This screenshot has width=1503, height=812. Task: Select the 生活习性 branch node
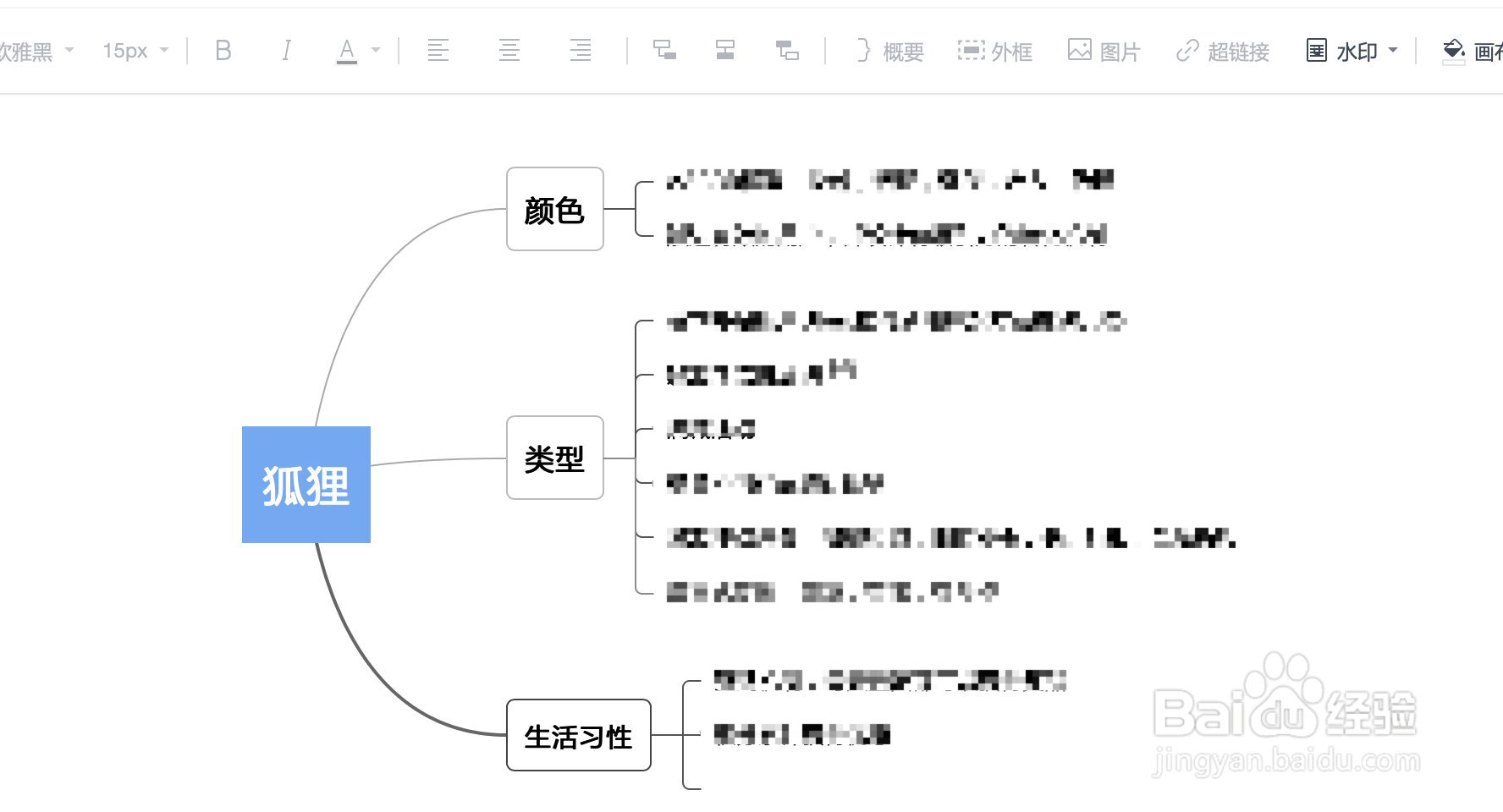point(578,736)
